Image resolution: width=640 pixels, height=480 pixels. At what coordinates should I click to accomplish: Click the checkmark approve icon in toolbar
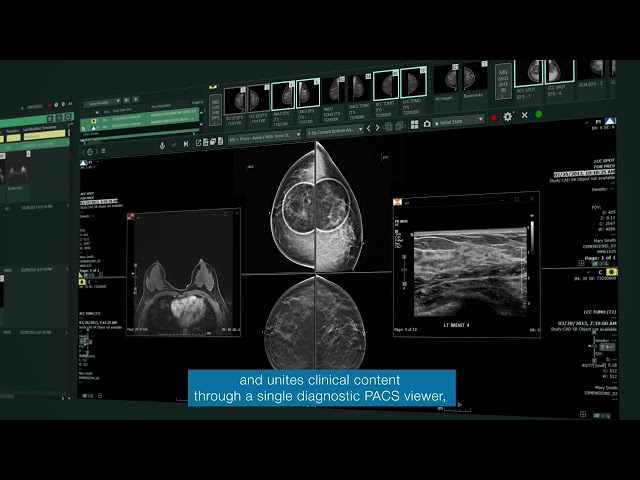click(174, 144)
